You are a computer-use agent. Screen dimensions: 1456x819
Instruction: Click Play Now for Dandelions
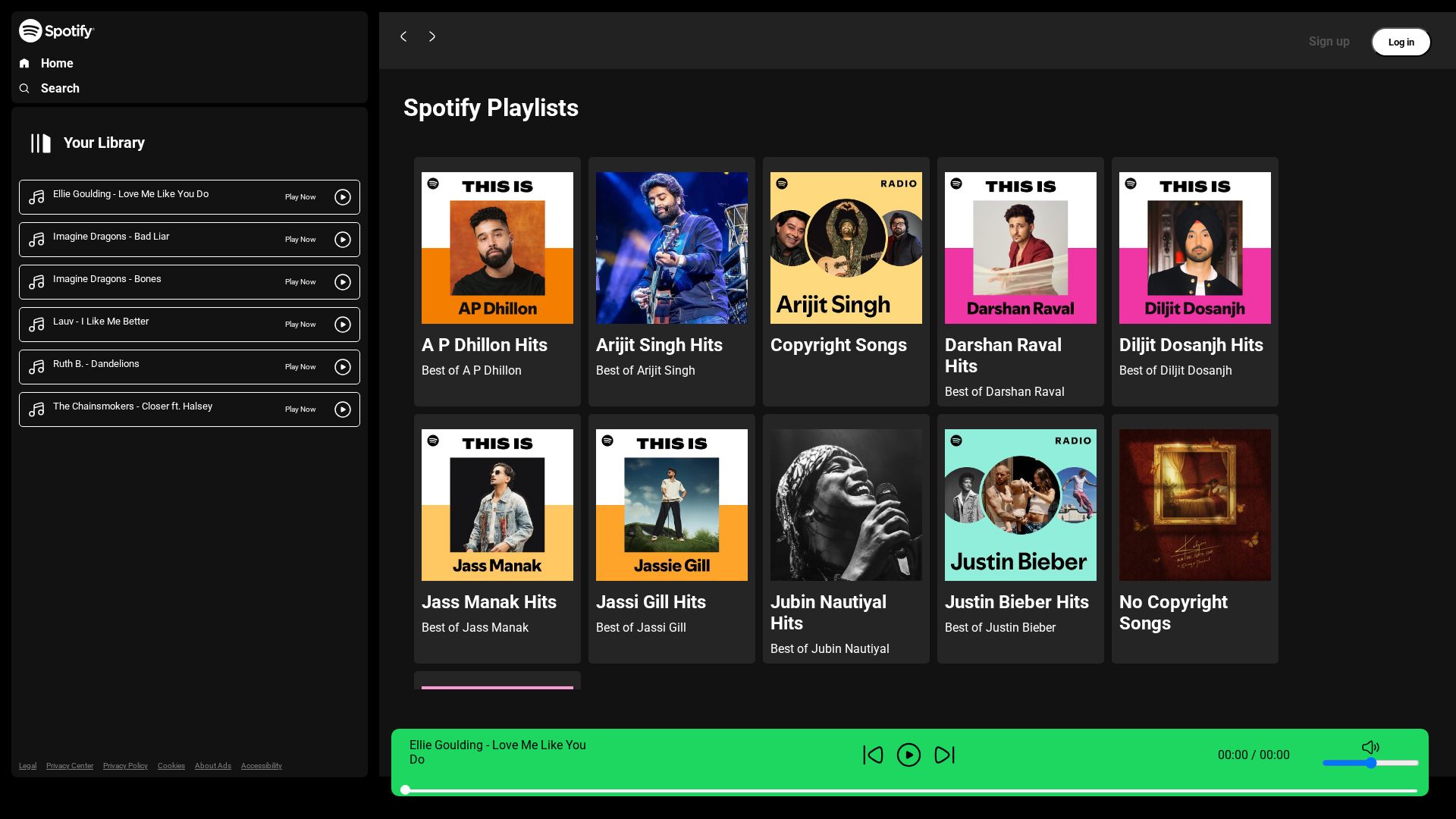(x=300, y=367)
